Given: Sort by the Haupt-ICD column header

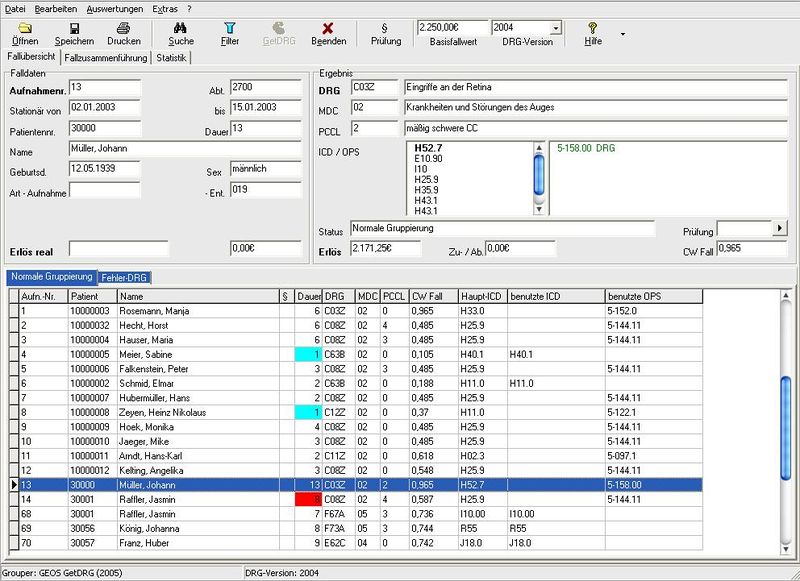Looking at the screenshot, I should tap(481, 296).
